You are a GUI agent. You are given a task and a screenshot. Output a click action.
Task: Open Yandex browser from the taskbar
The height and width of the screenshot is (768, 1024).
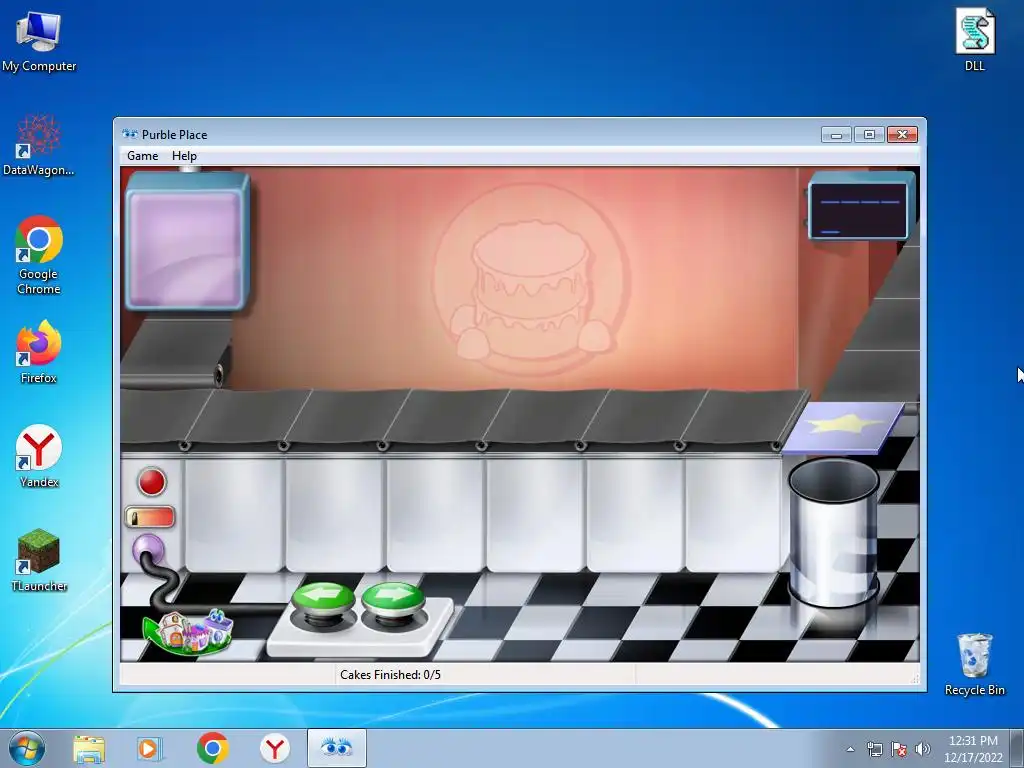[275, 748]
